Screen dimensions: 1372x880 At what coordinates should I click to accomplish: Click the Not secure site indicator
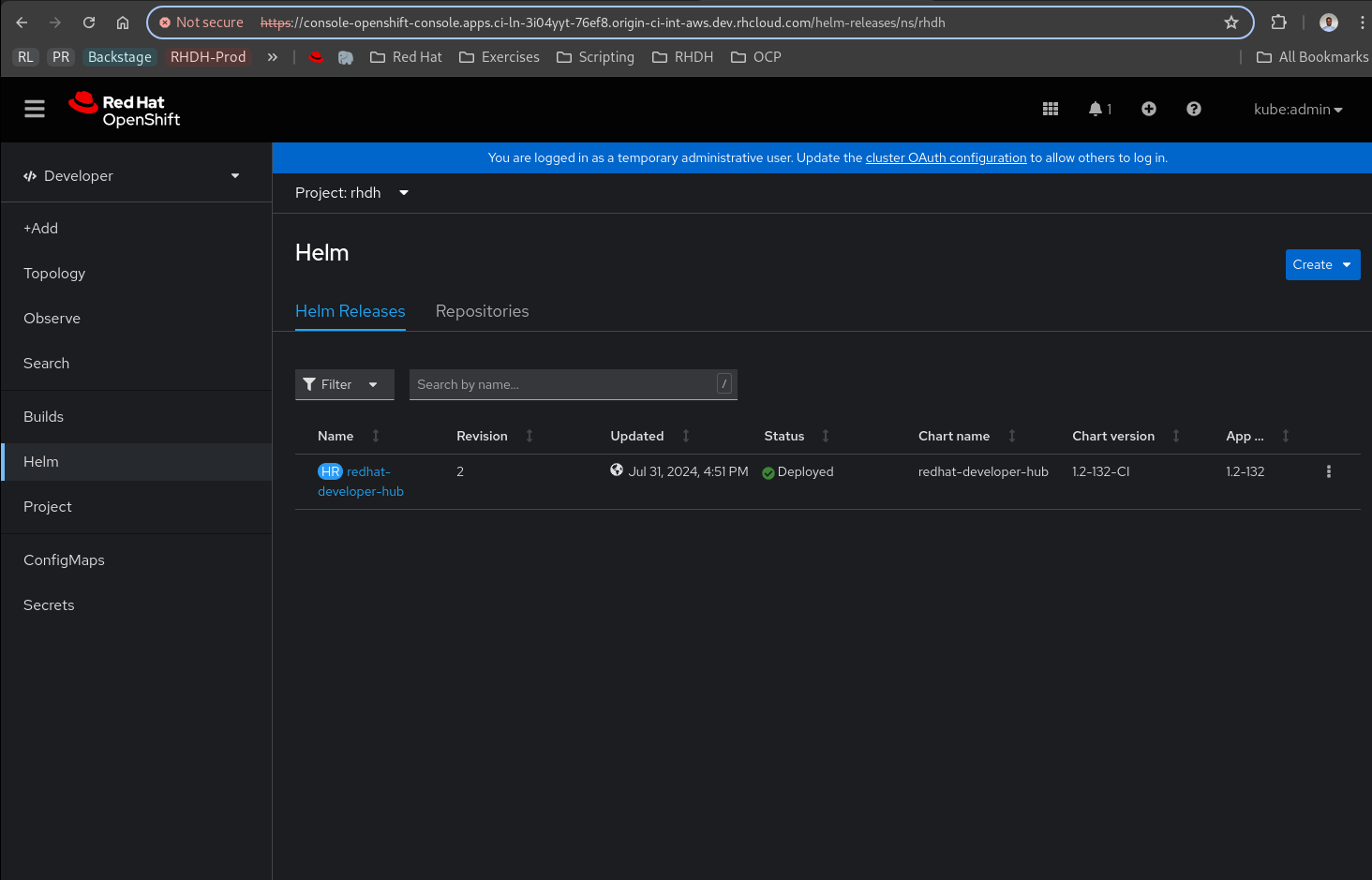(x=201, y=22)
